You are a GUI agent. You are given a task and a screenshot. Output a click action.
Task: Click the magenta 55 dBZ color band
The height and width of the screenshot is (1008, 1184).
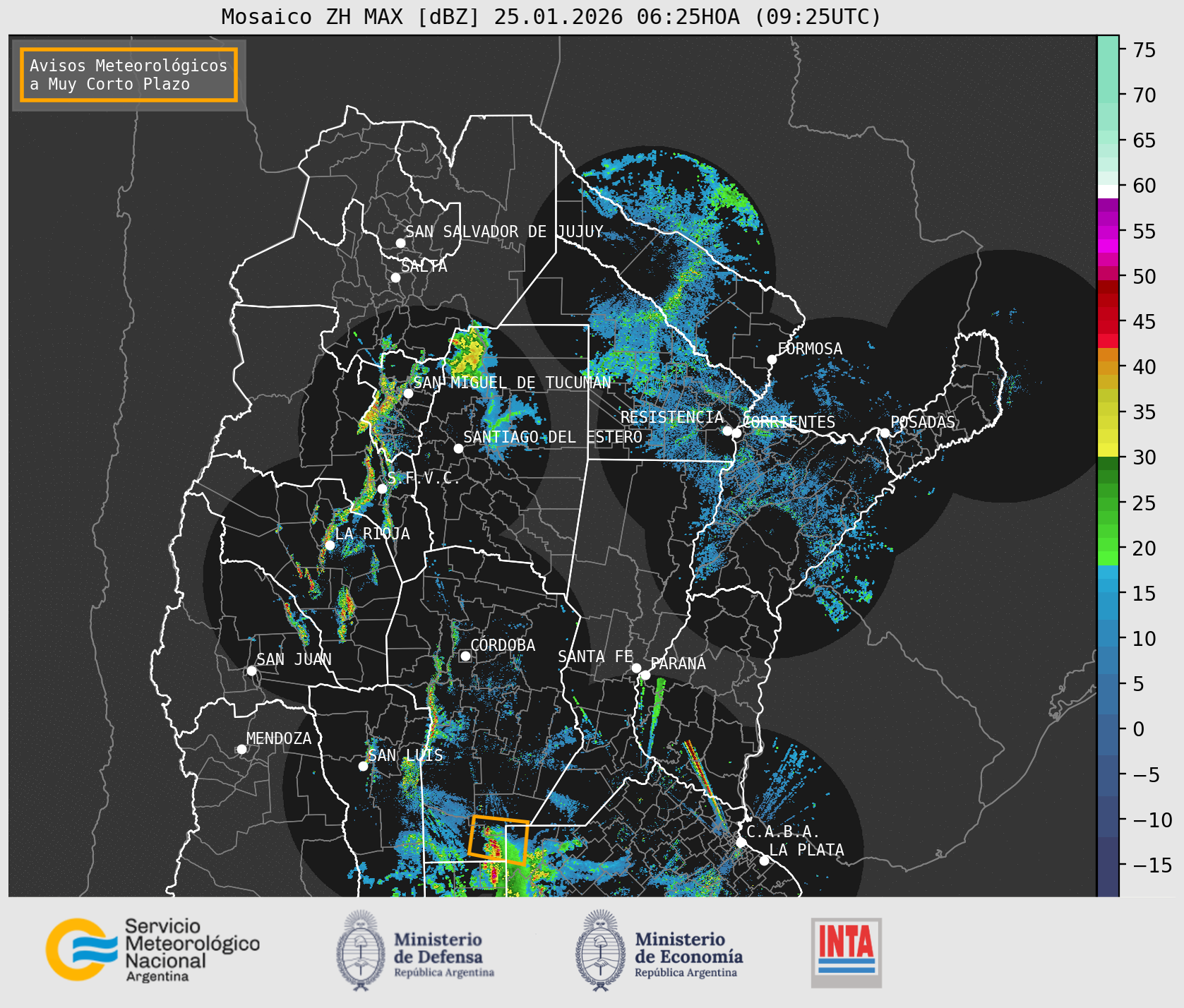coord(1108,232)
